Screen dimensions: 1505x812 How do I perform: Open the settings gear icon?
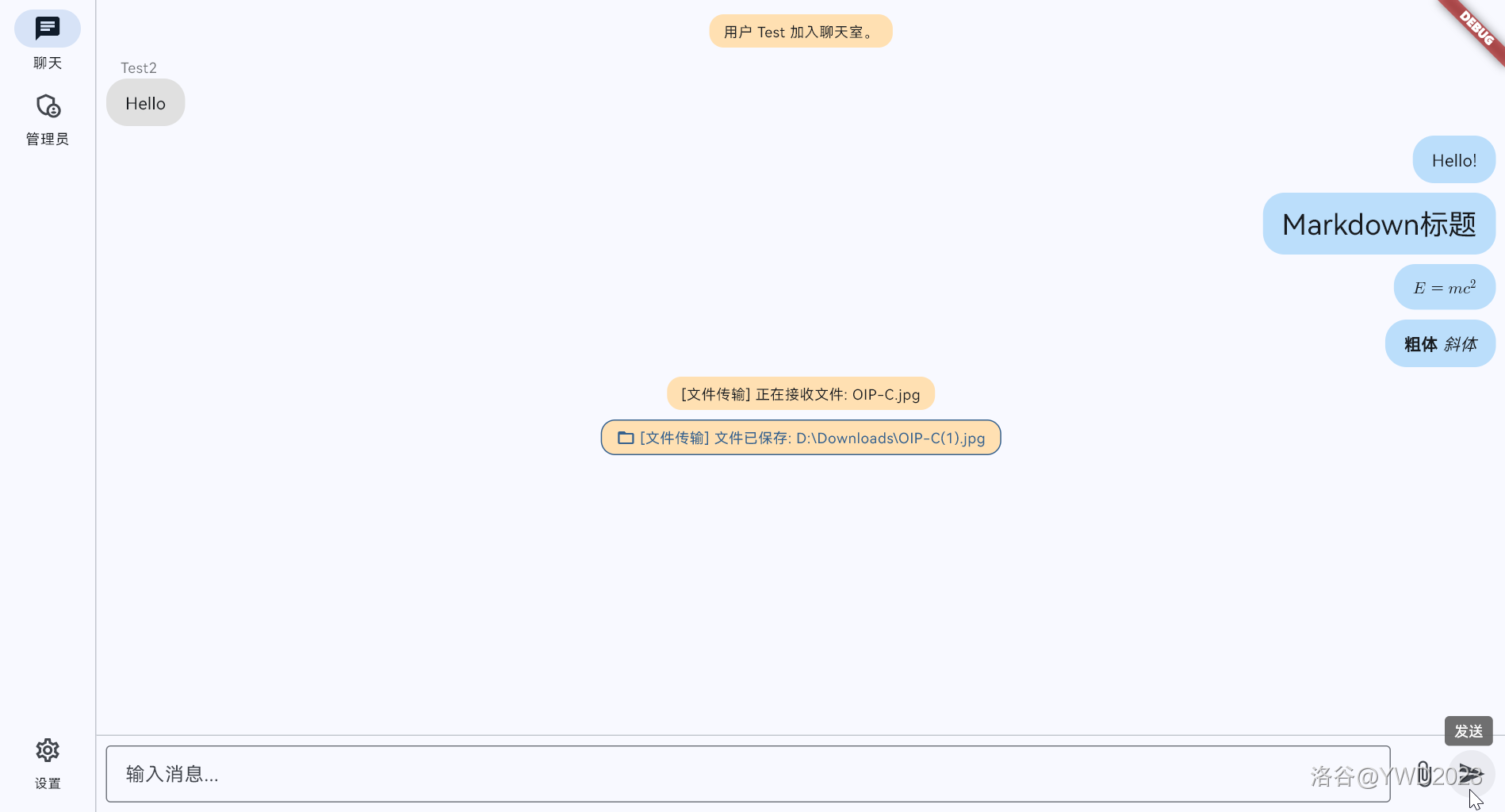pos(48,750)
